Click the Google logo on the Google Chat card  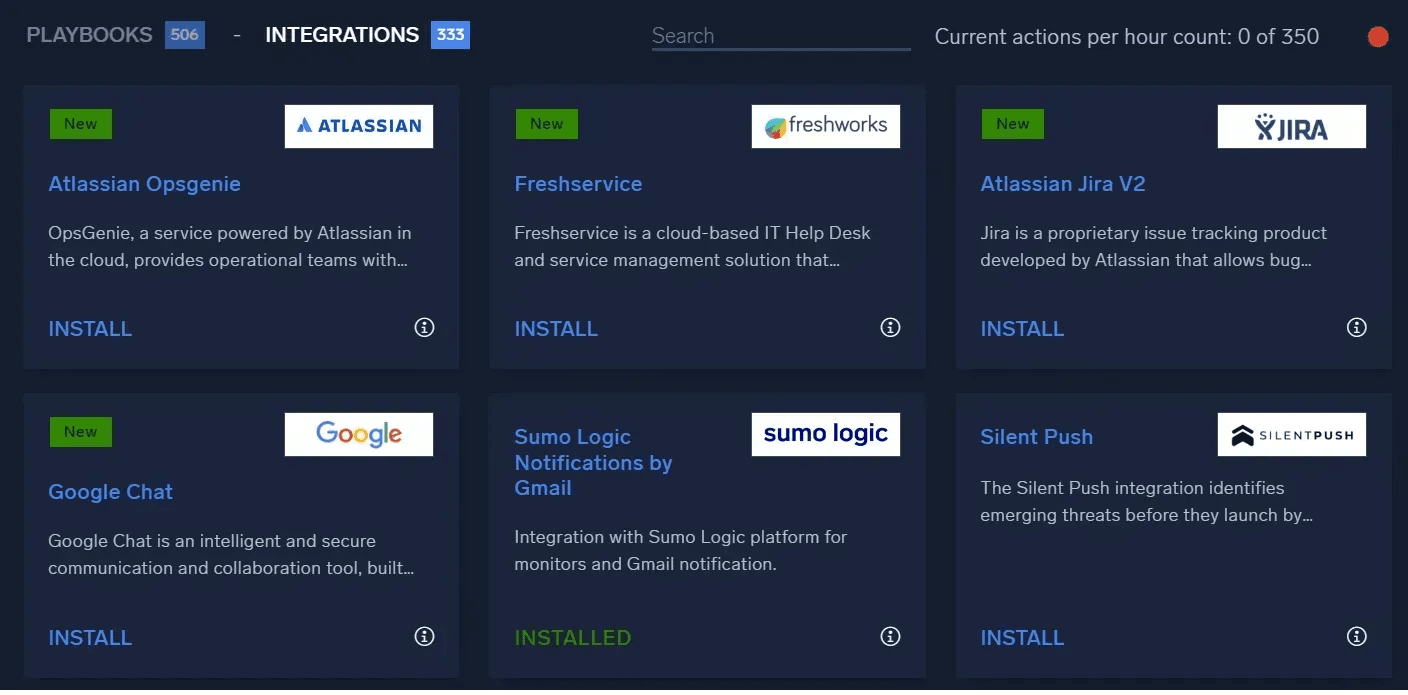358,433
